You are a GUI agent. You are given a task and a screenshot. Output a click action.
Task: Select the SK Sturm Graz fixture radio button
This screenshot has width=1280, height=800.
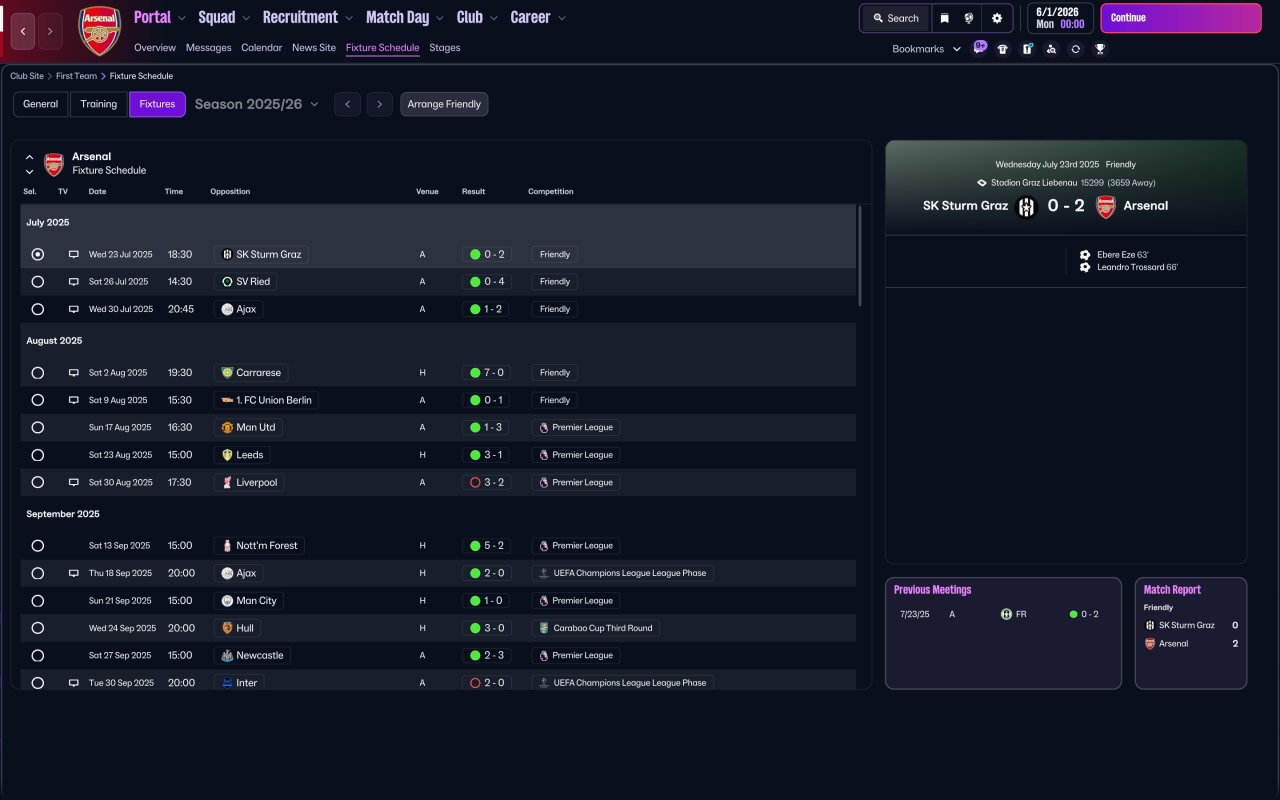[x=38, y=255]
